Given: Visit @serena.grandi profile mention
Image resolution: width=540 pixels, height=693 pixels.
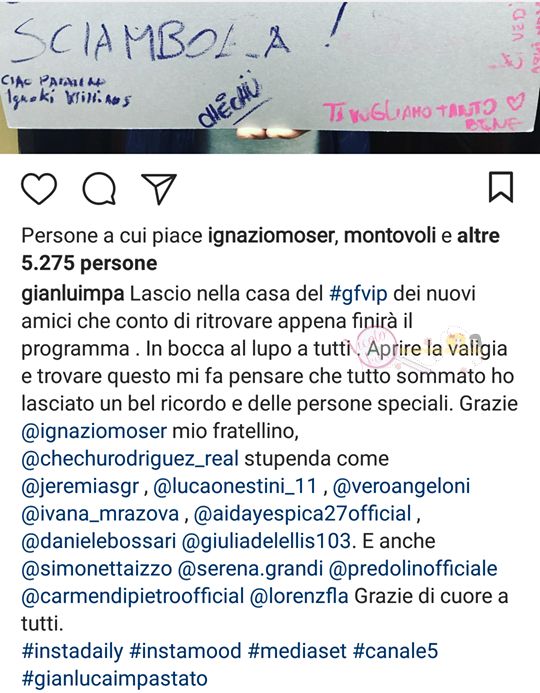Looking at the screenshot, I should 250,569.
